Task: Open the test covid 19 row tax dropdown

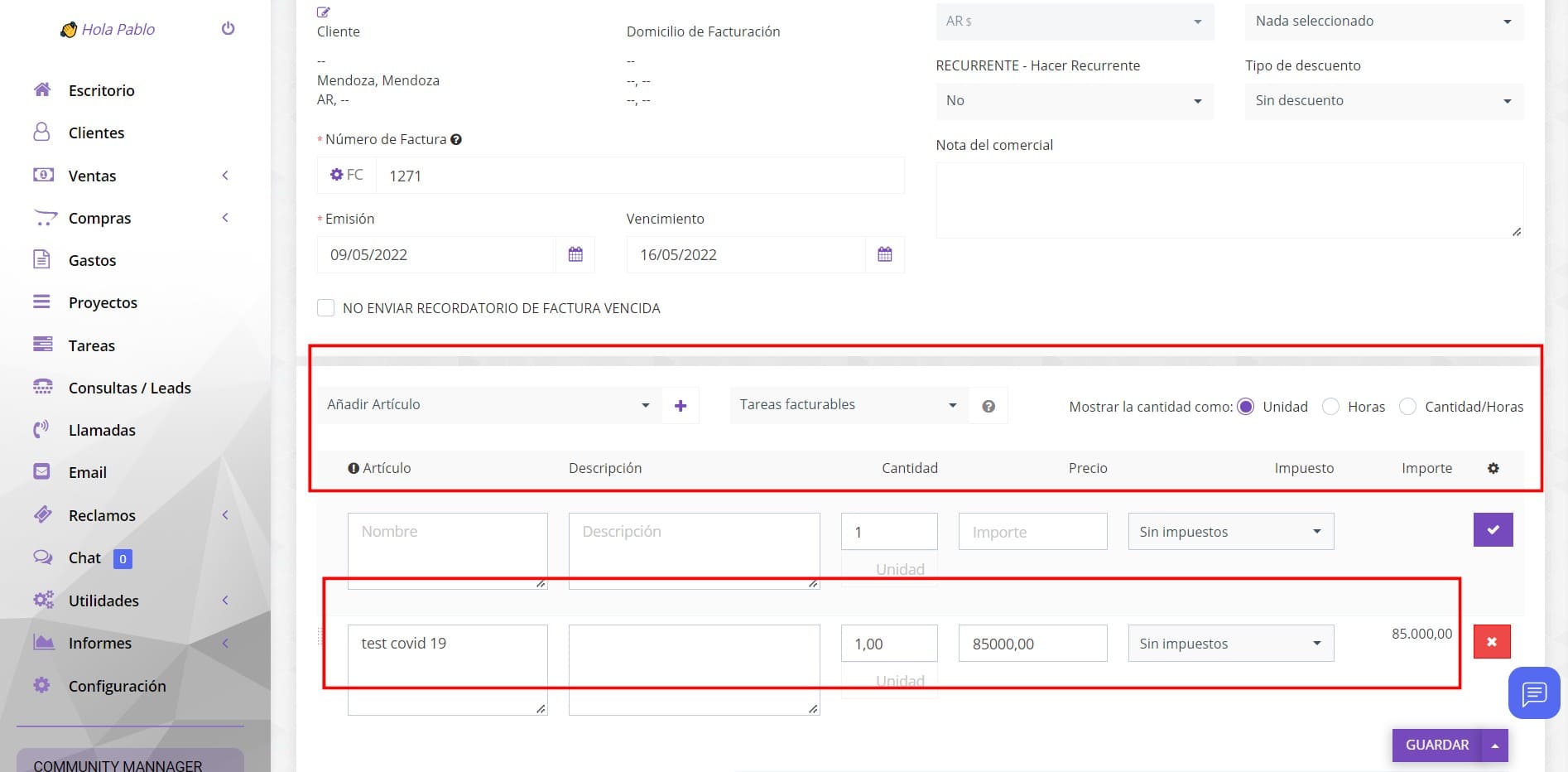Action: click(x=1231, y=644)
